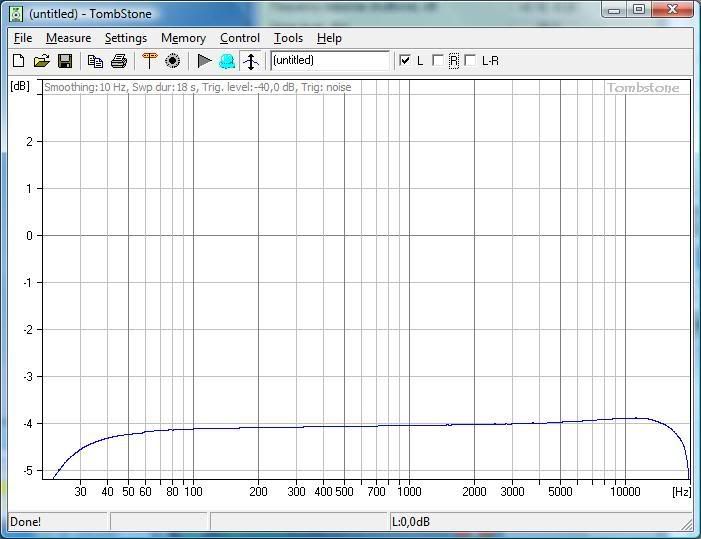Image resolution: width=701 pixels, height=539 pixels.
Task: Open a file with the folder icon
Action: [41, 61]
